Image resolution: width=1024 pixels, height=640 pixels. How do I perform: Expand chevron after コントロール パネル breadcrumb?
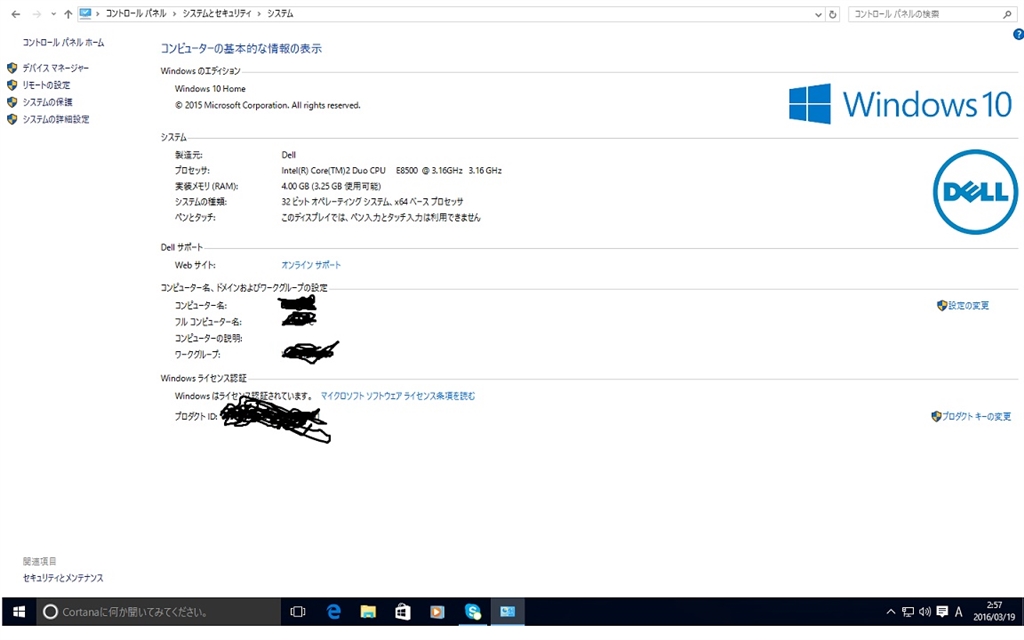[174, 14]
